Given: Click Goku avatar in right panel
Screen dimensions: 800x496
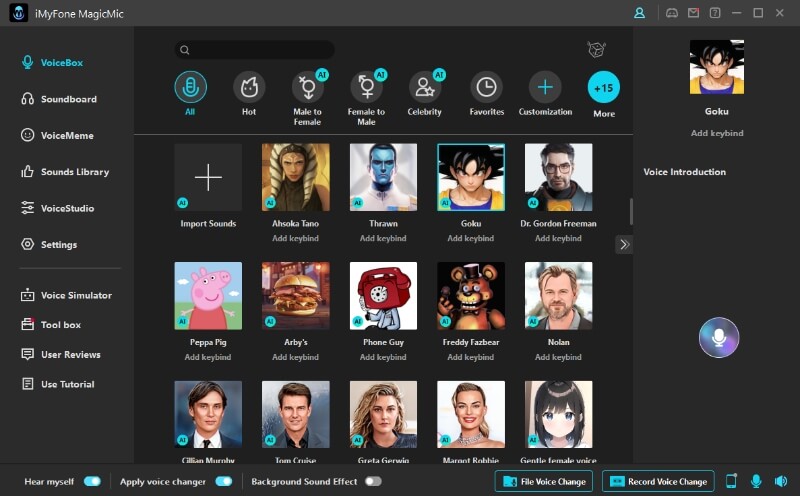Looking at the screenshot, I should point(717,67).
